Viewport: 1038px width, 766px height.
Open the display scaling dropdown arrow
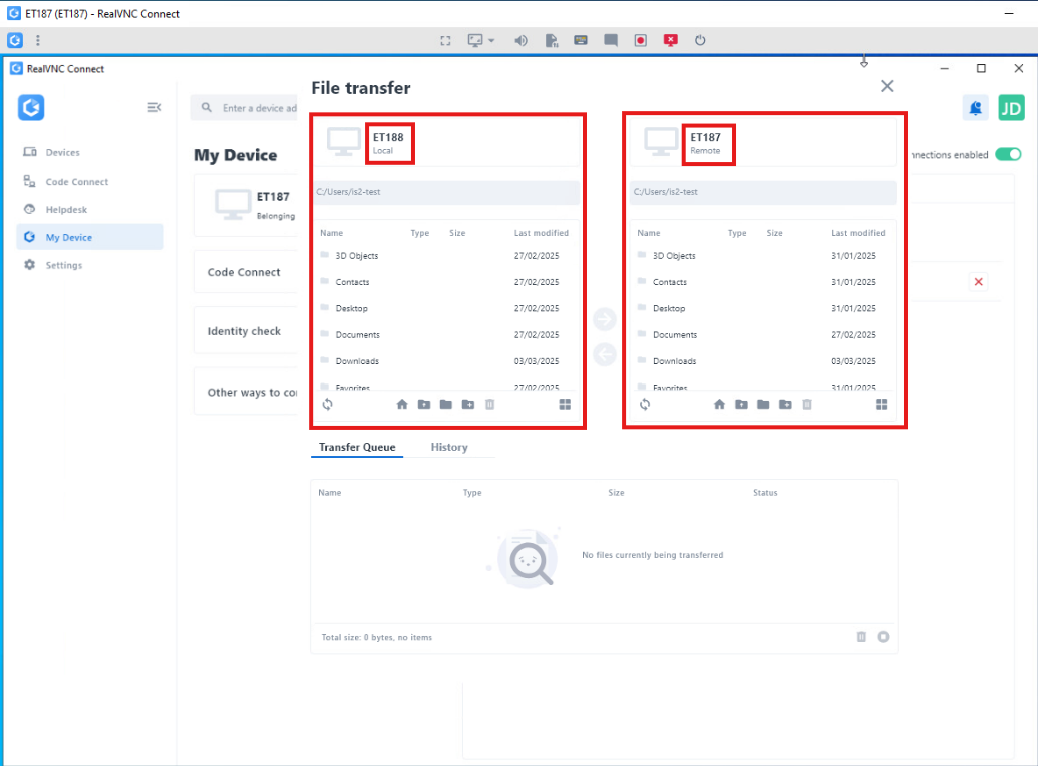(491, 40)
